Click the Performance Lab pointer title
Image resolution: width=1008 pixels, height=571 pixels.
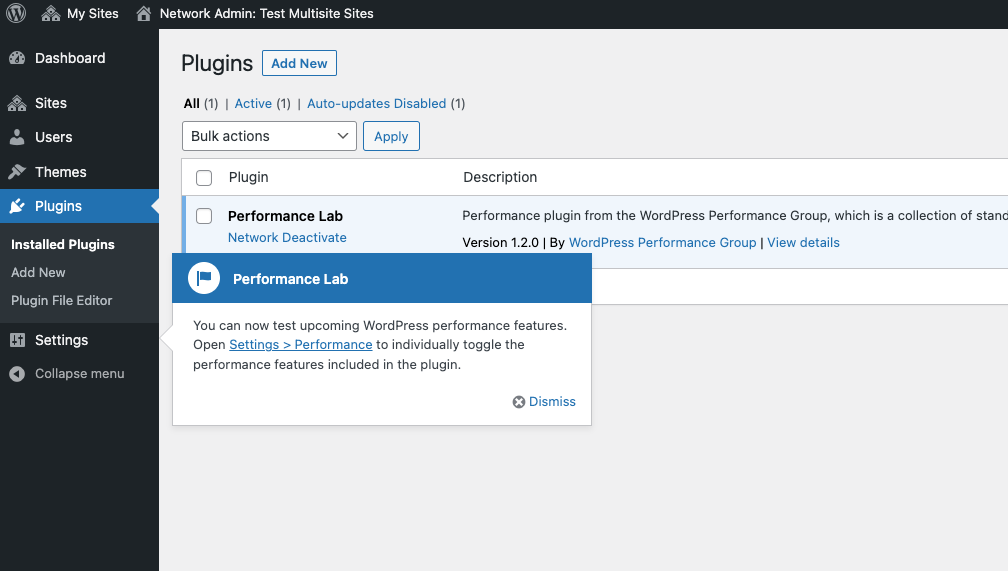(291, 279)
